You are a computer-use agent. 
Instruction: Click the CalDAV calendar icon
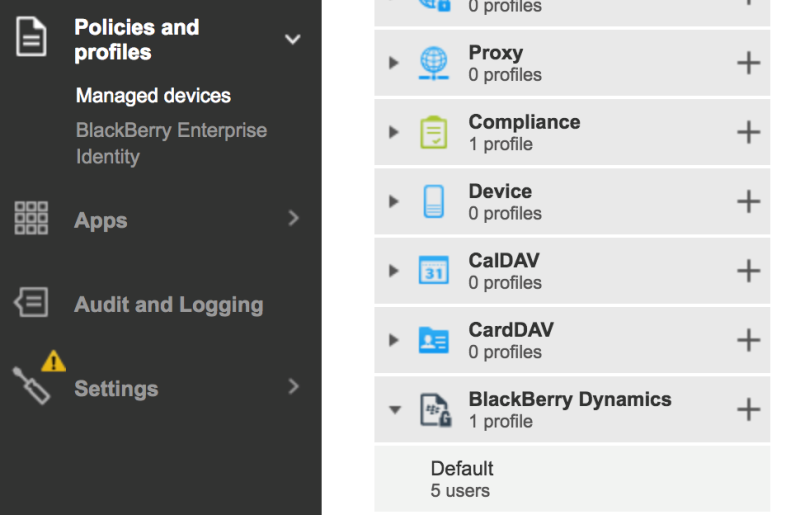434,270
